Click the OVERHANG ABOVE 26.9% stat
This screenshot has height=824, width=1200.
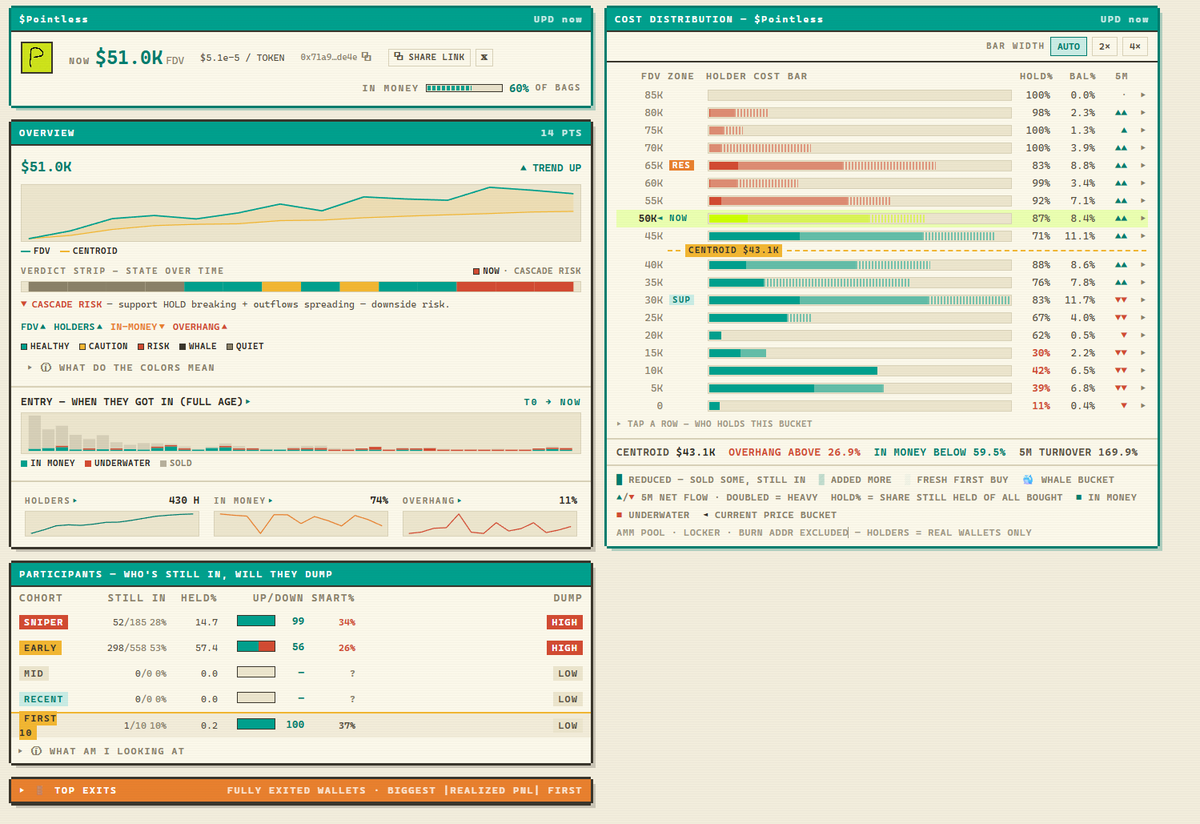[x=794, y=453]
